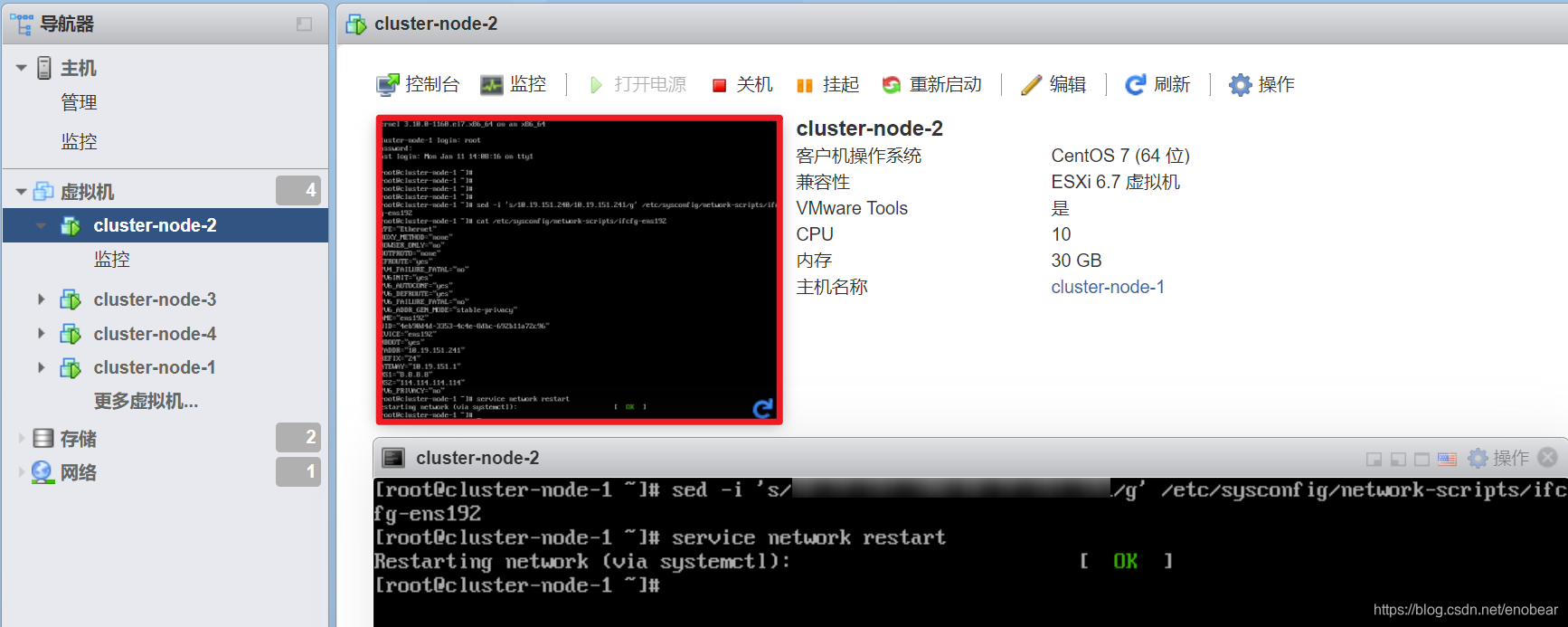The width and height of the screenshot is (1568, 627).
Task: Open 监控 under cluster-node-2
Action: tap(112, 259)
